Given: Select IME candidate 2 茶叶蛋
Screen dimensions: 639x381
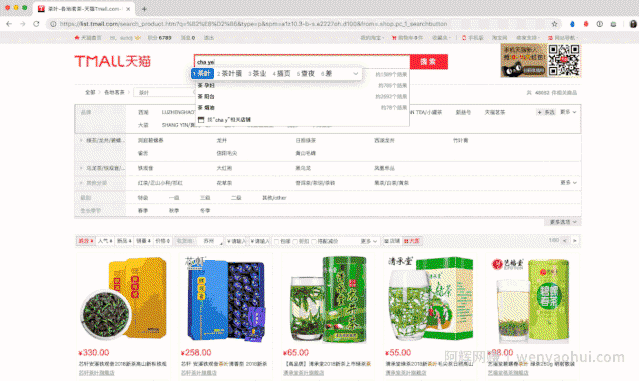Looking at the screenshot, I should click(229, 73).
